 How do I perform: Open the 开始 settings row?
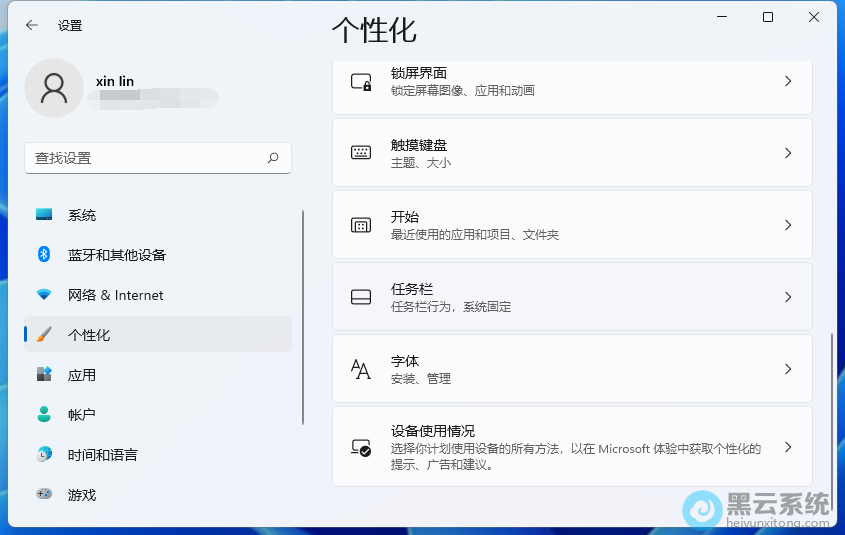point(572,225)
